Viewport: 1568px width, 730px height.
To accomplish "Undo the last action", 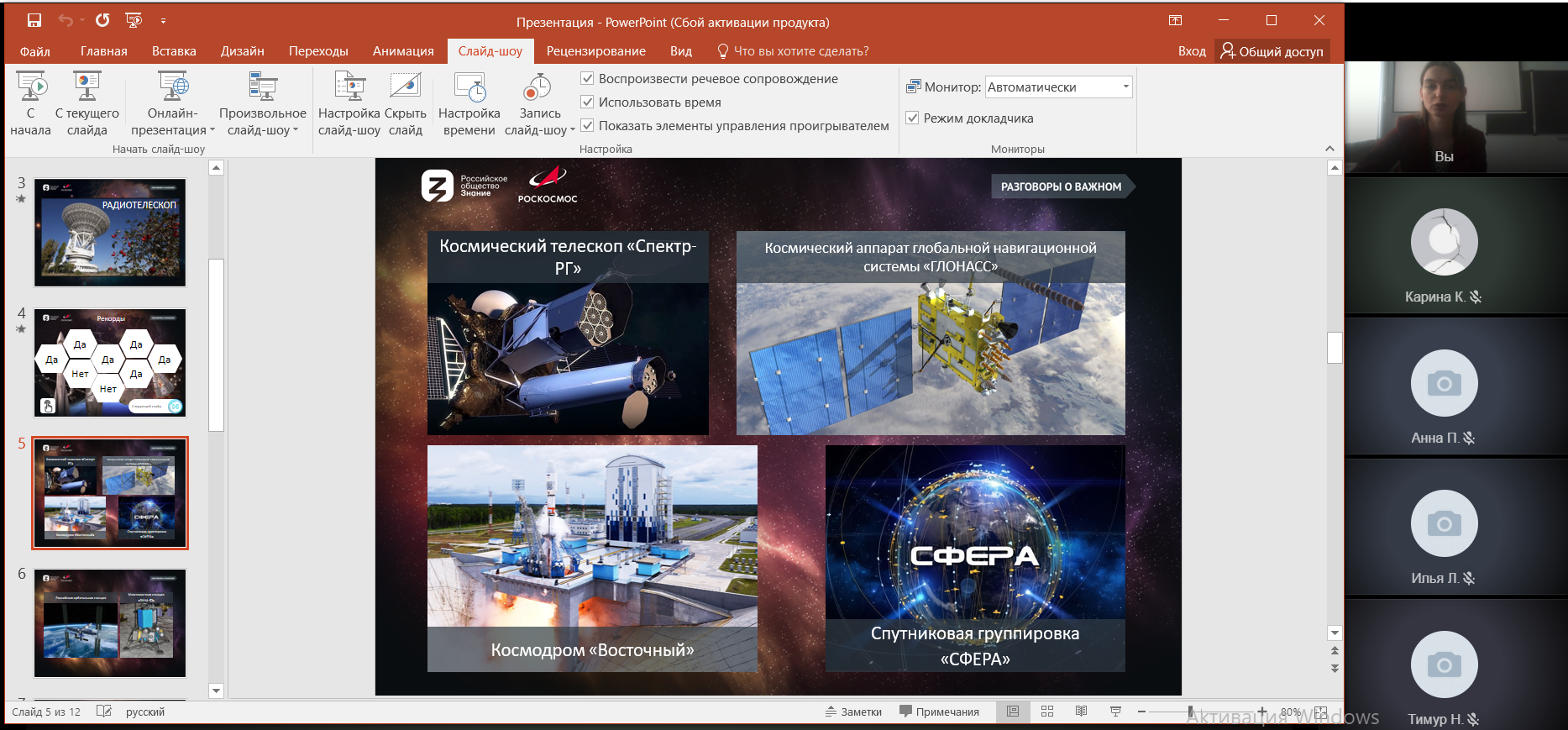I will 66,20.
